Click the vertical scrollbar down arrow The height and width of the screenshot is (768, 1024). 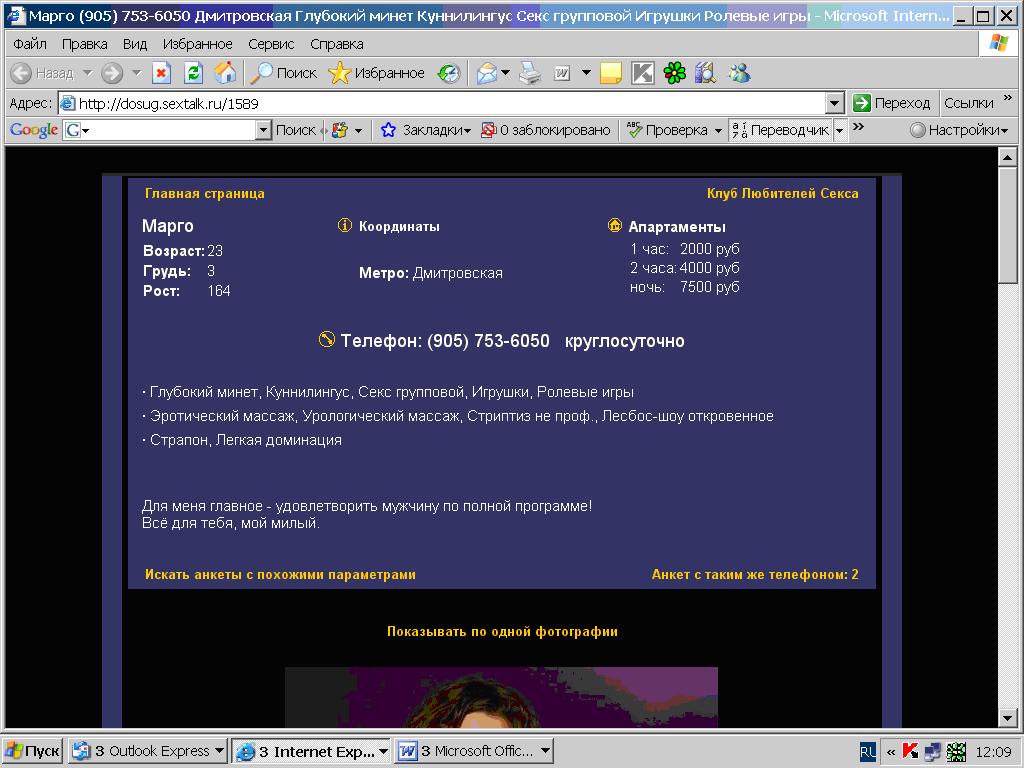coord(1008,718)
